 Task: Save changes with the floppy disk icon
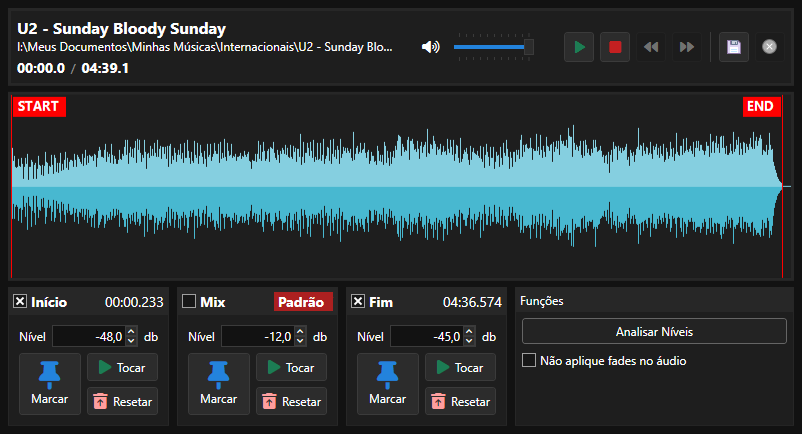click(x=734, y=47)
